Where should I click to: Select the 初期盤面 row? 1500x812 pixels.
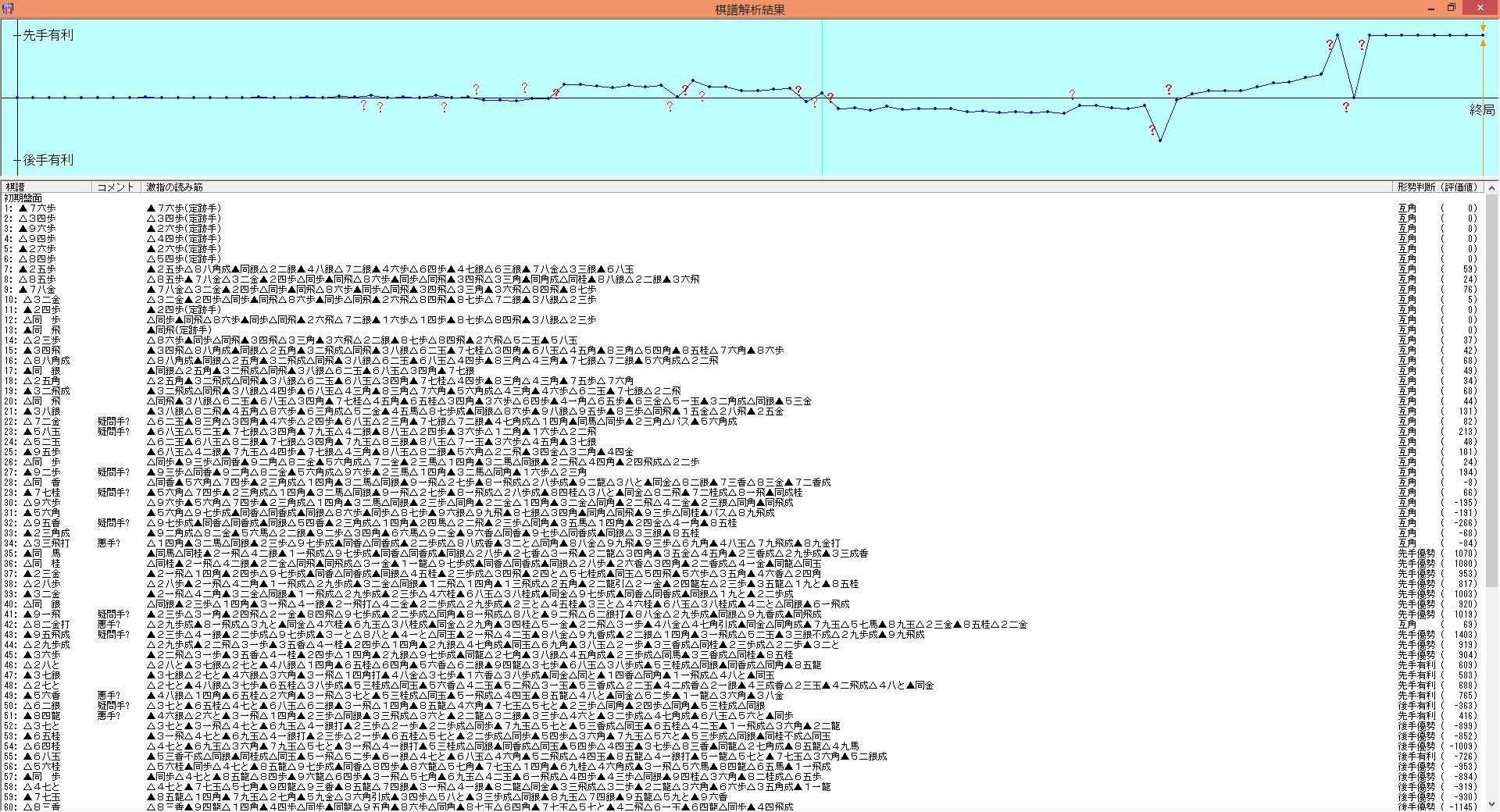click(23, 198)
